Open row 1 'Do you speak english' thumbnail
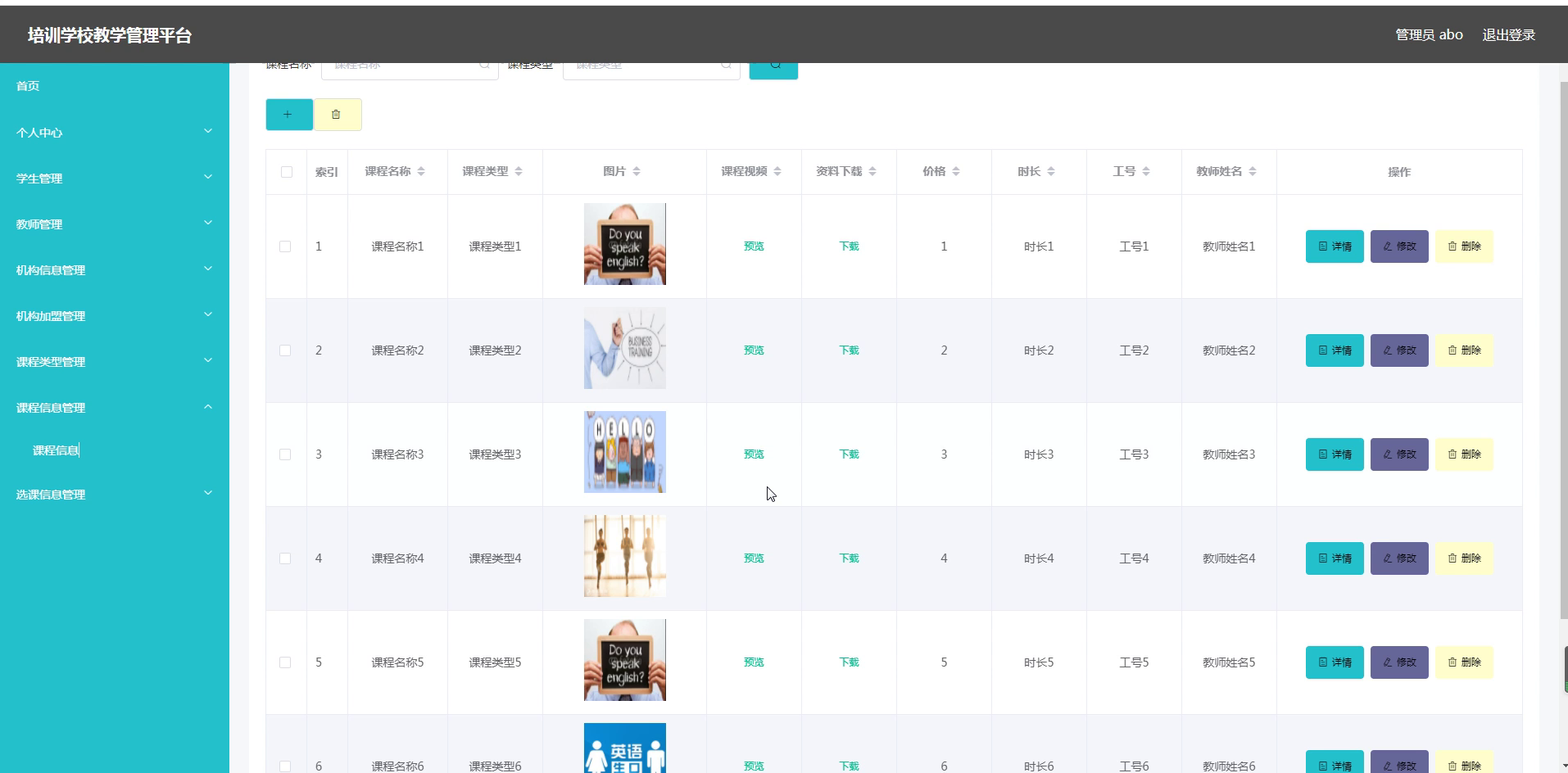This screenshot has height=773, width=1568. pyautogui.click(x=625, y=244)
